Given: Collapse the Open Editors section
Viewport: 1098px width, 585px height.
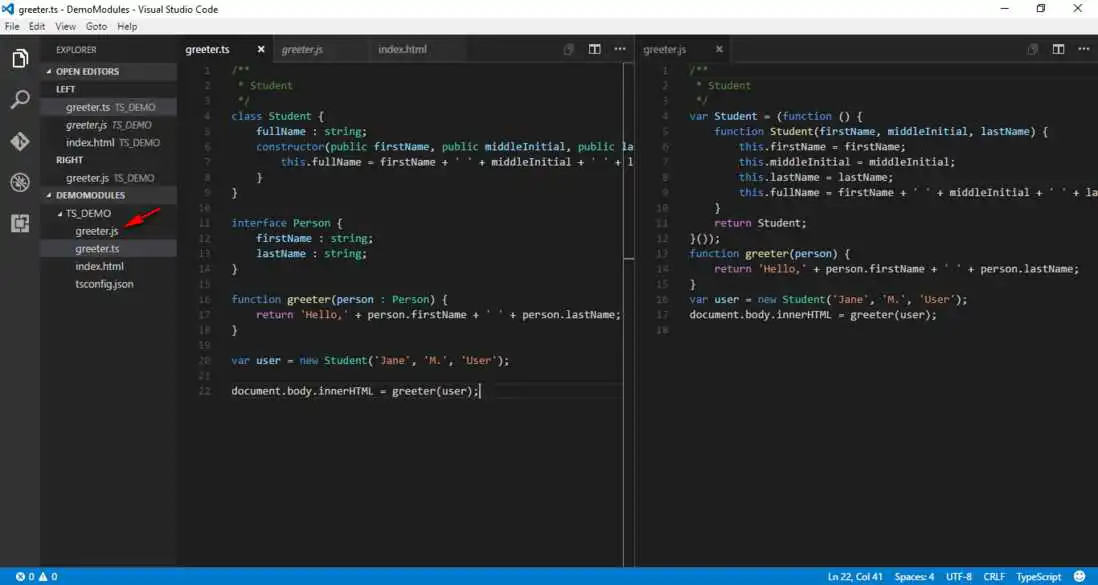Looking at the screenshot, I should click(x=86, y=72).
